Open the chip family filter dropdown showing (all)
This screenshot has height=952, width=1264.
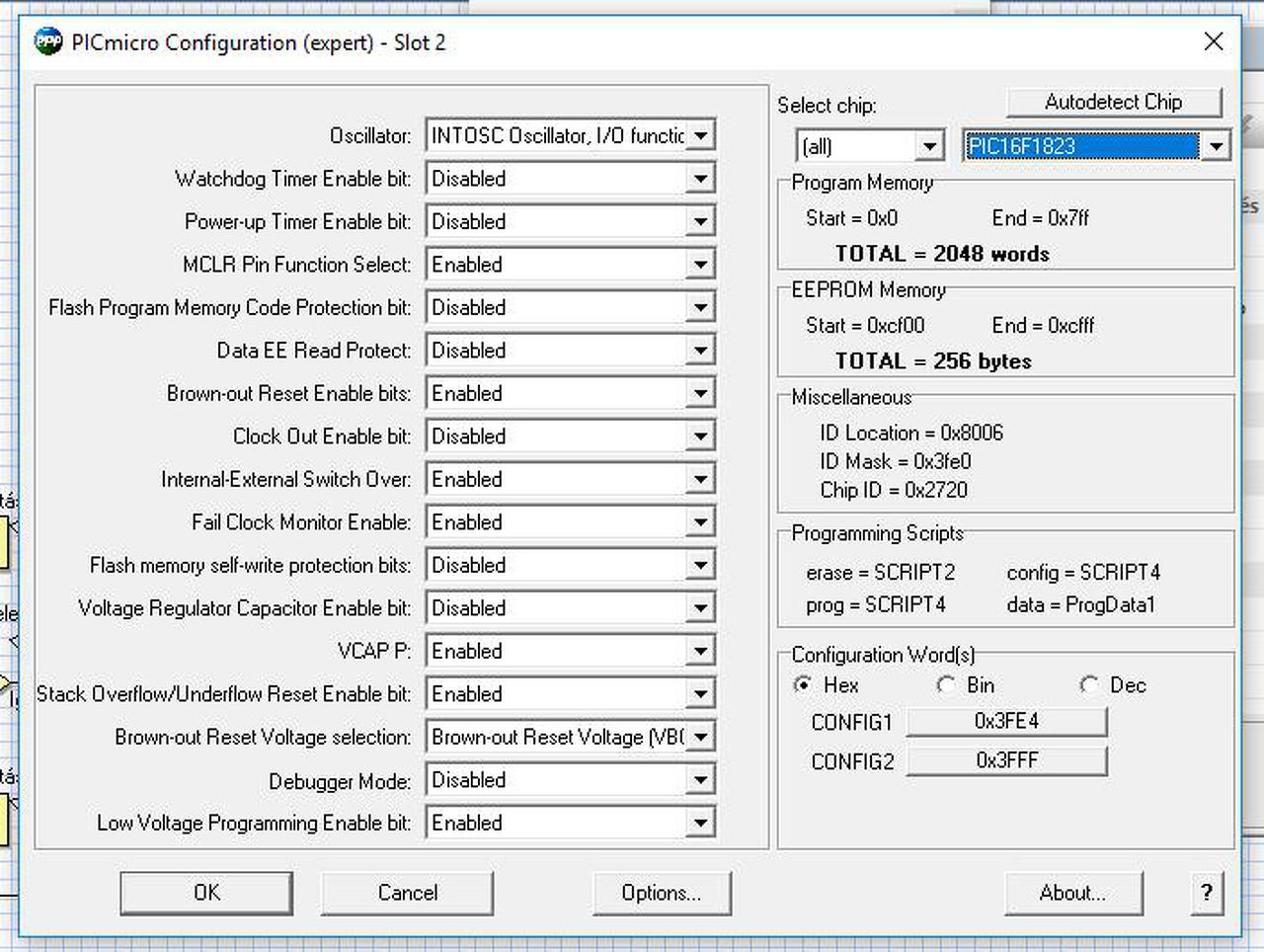pos(870,146)
